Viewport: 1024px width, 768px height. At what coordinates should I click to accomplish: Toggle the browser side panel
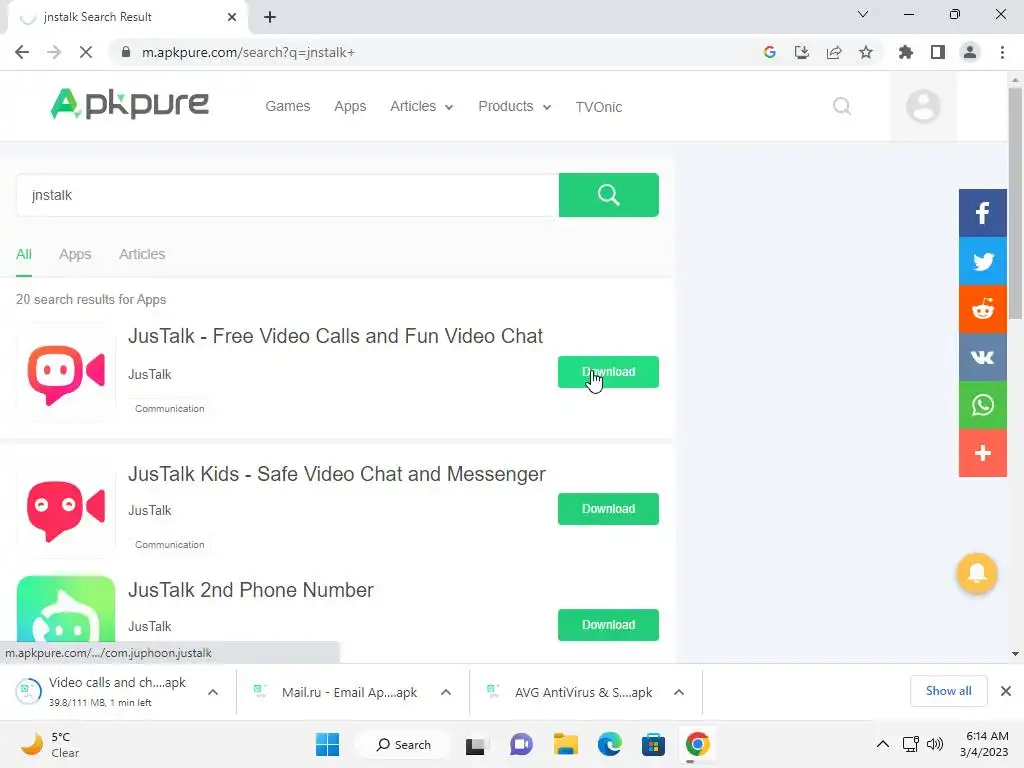[x=938, y=52]
